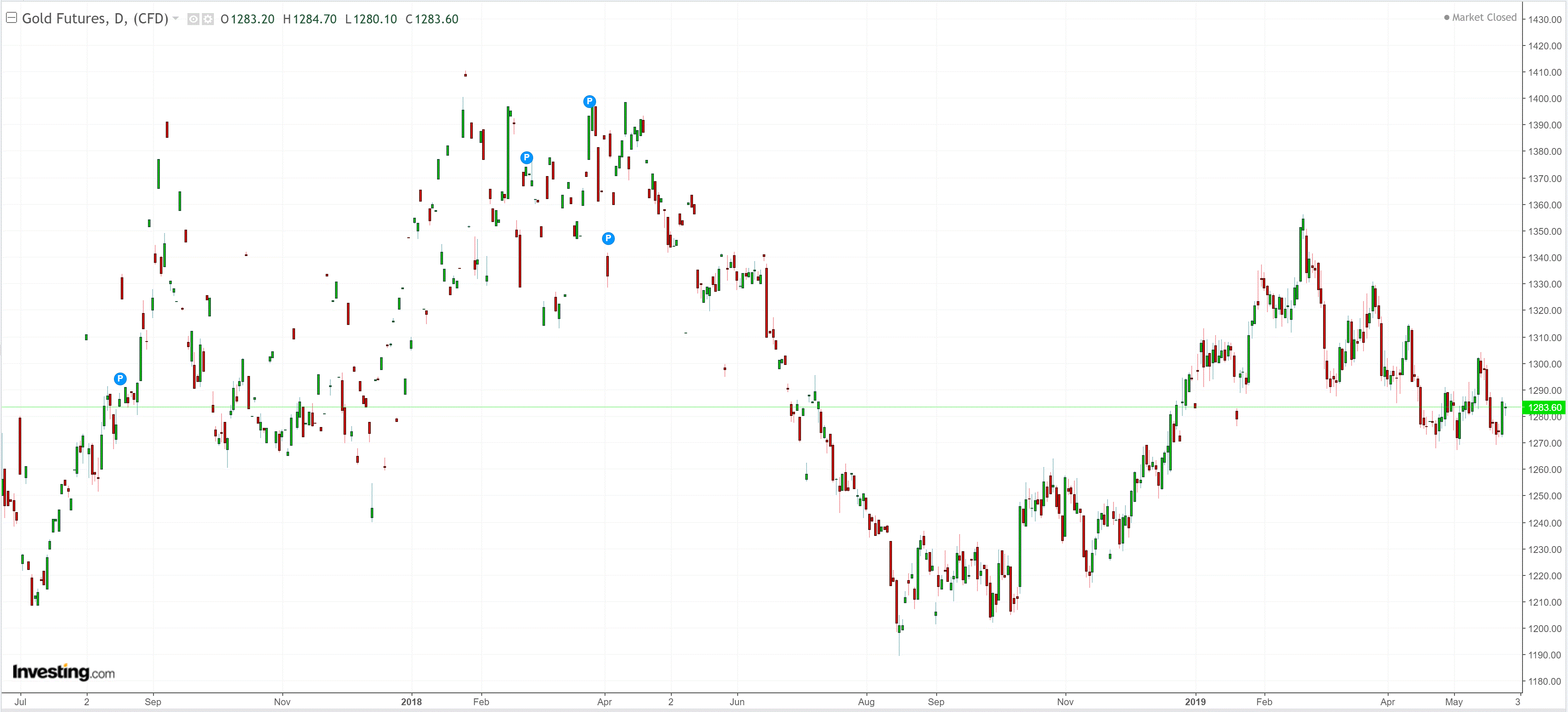The width and height of the screenshot is (1568, 712).
Task: Expand the dropdown arrow after (CFD)
Action: tap(175, 18)
